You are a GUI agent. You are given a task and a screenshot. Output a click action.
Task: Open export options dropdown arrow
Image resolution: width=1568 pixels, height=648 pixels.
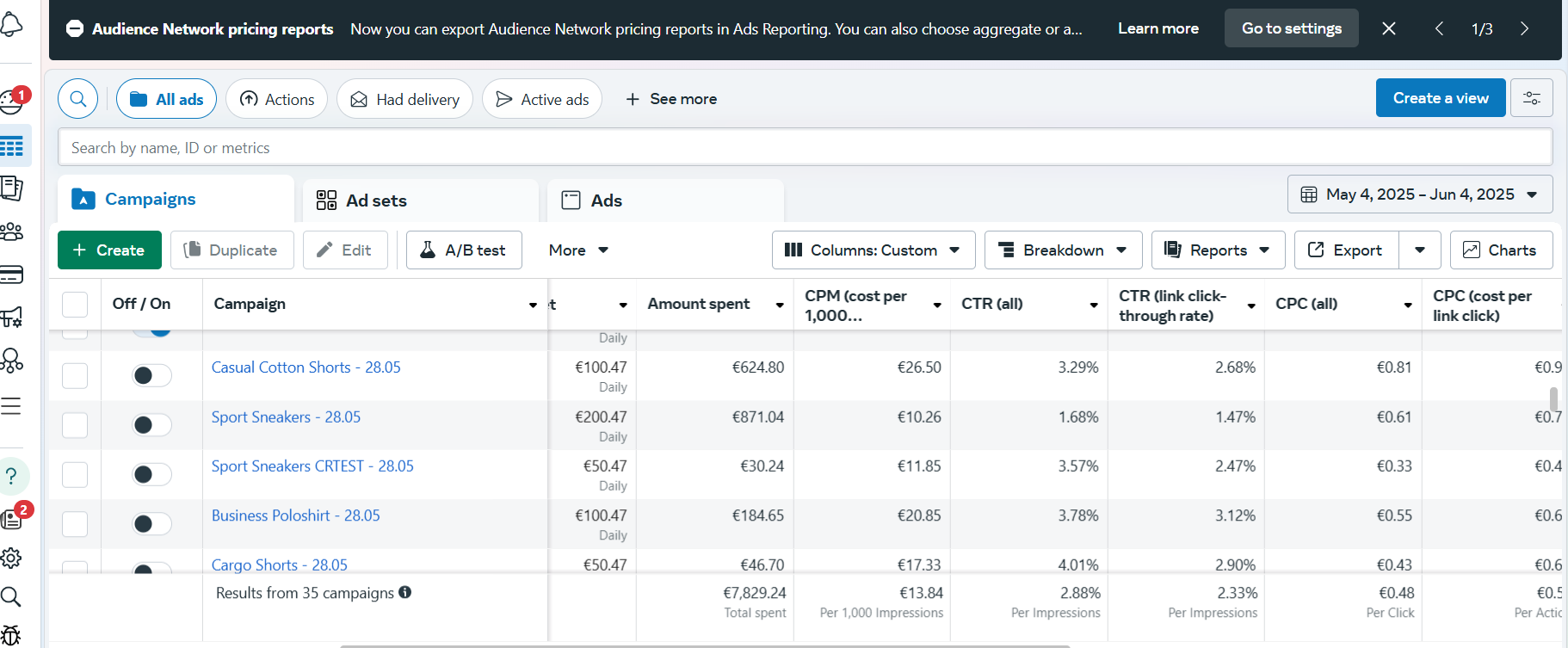[1420, 250]
